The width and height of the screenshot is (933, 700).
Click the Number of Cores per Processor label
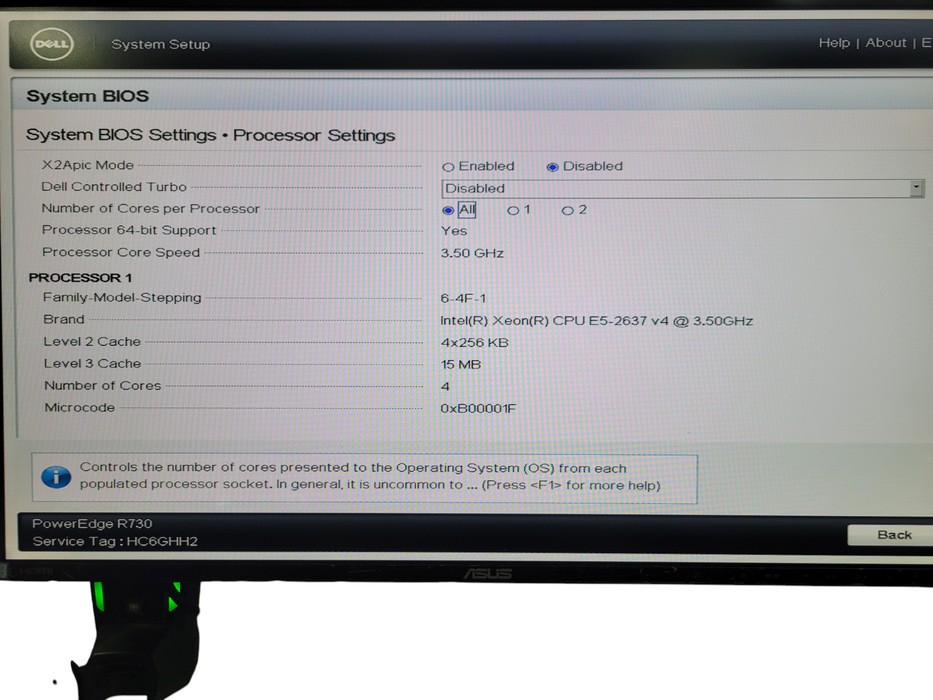point(151,208)
